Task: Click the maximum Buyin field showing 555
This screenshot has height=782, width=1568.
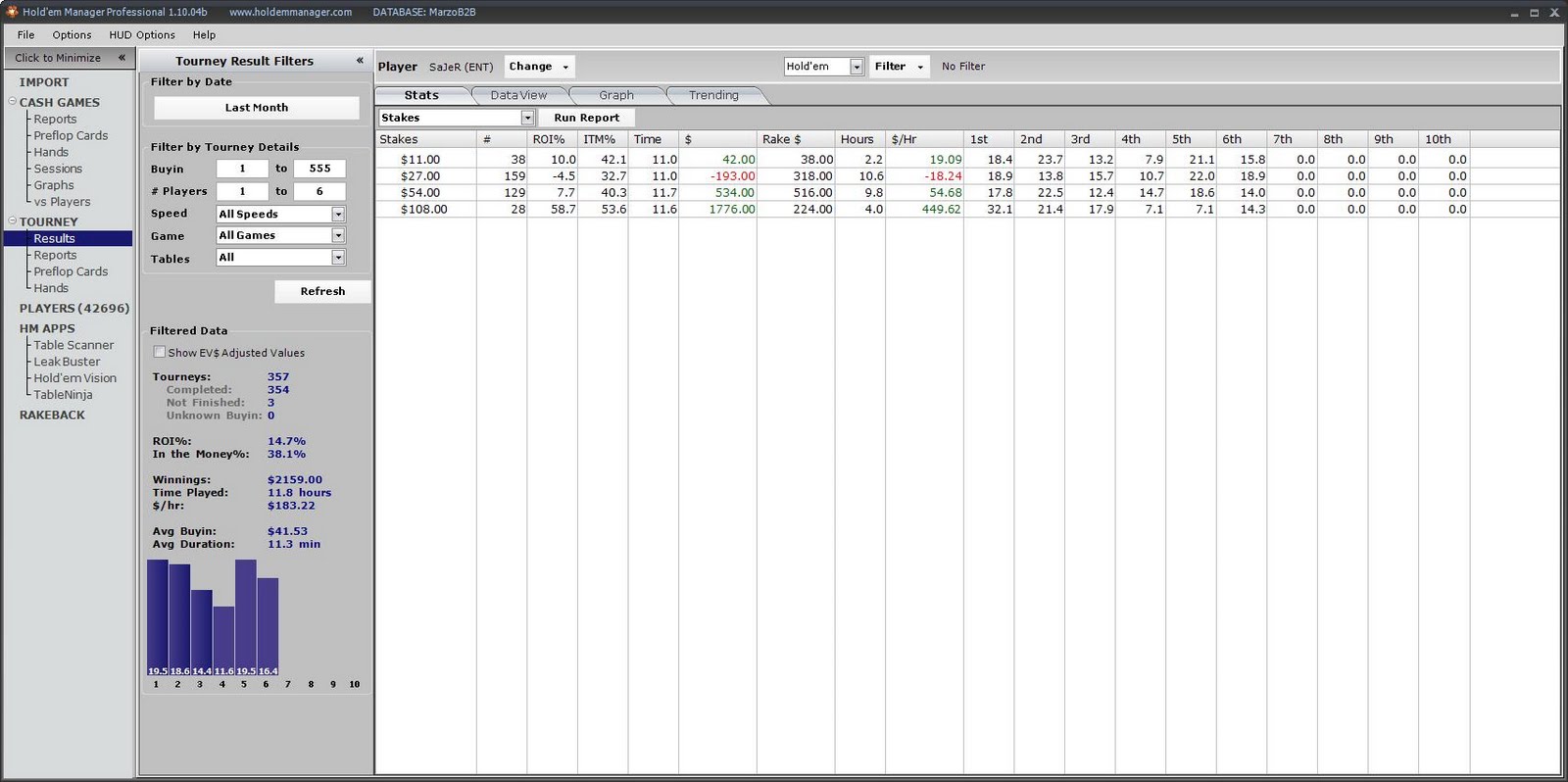Action: (319, 169)
